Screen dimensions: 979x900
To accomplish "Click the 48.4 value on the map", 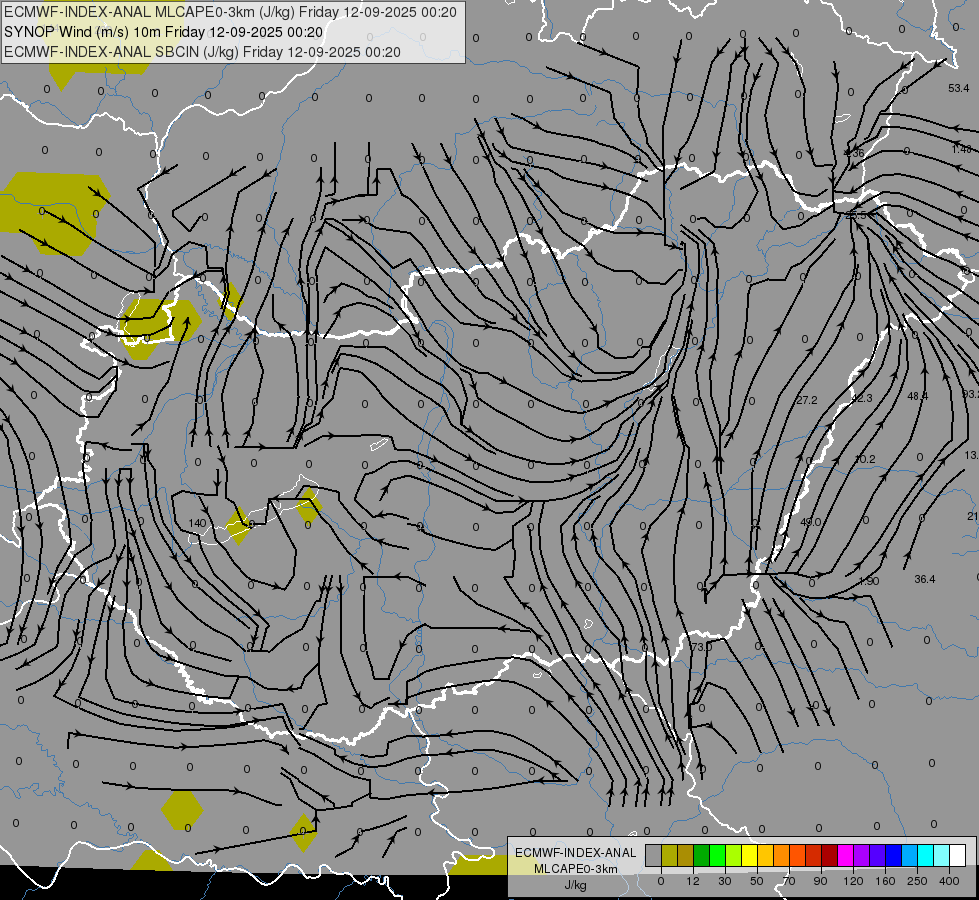I will click(917, 396).
